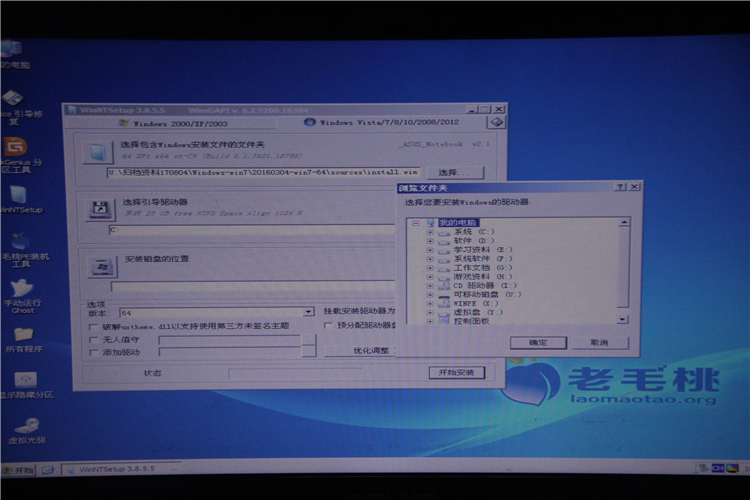
Task: Click the installation disk location icon
Action: pos(102,266)
